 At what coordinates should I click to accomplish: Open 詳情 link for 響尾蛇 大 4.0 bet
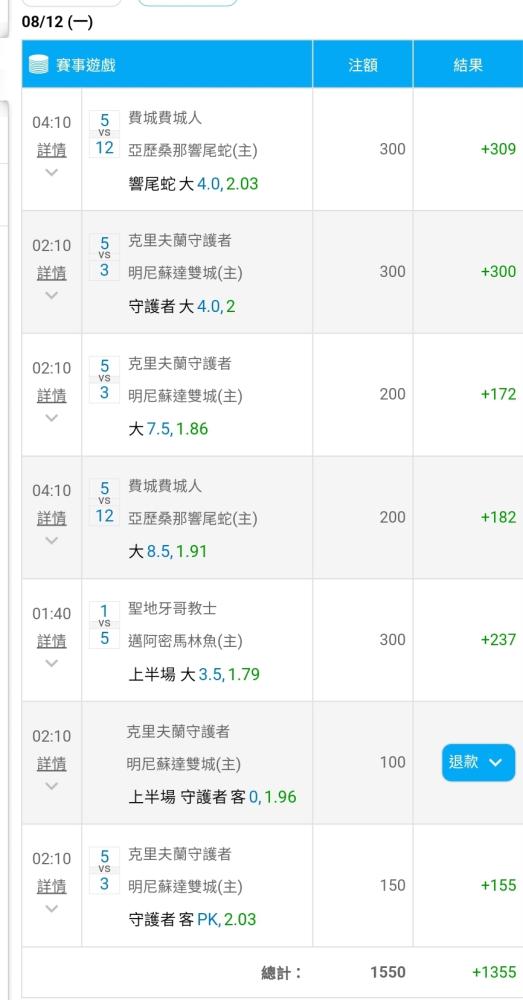[52, 151]
